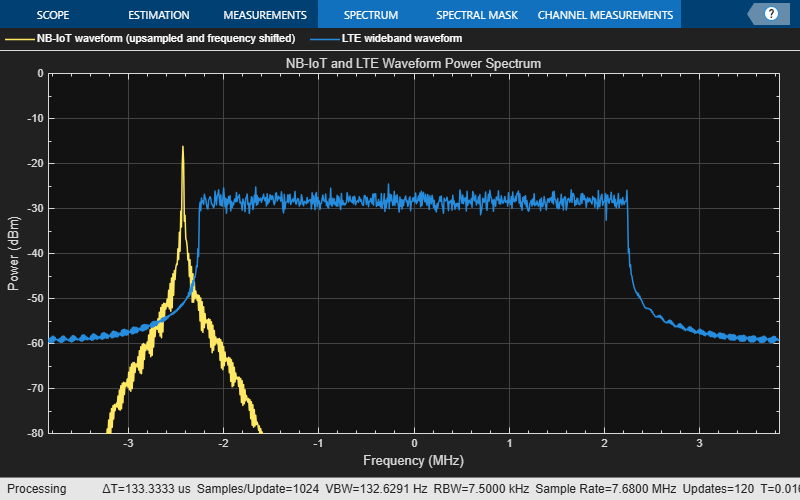Click the plot title NB-IoT and LTE Waveform Power Spectrum
The height and width of the screenshot is (500, 800).
413,63
